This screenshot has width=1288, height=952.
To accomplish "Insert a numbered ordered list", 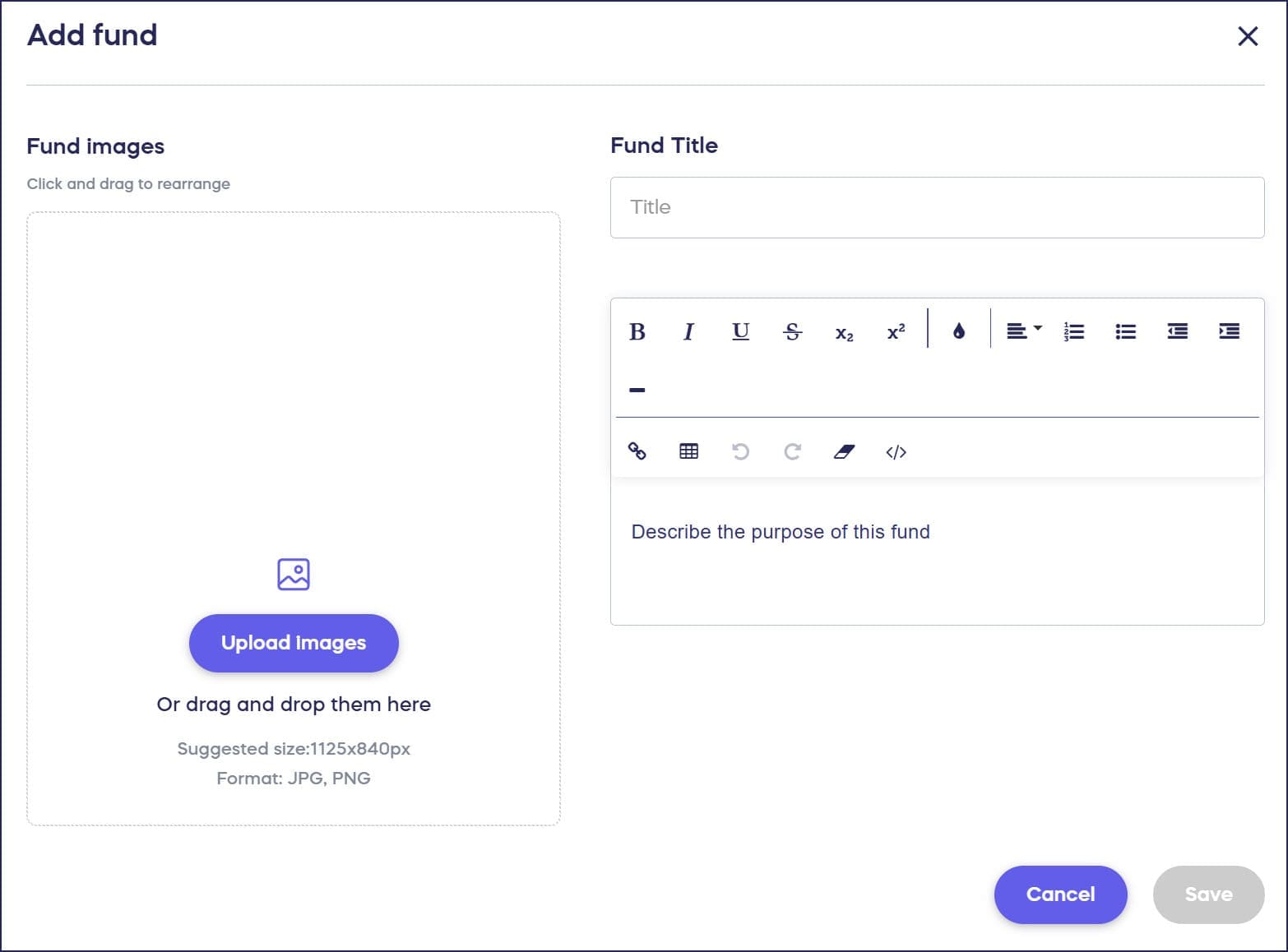I will (x=1074, y=331).
